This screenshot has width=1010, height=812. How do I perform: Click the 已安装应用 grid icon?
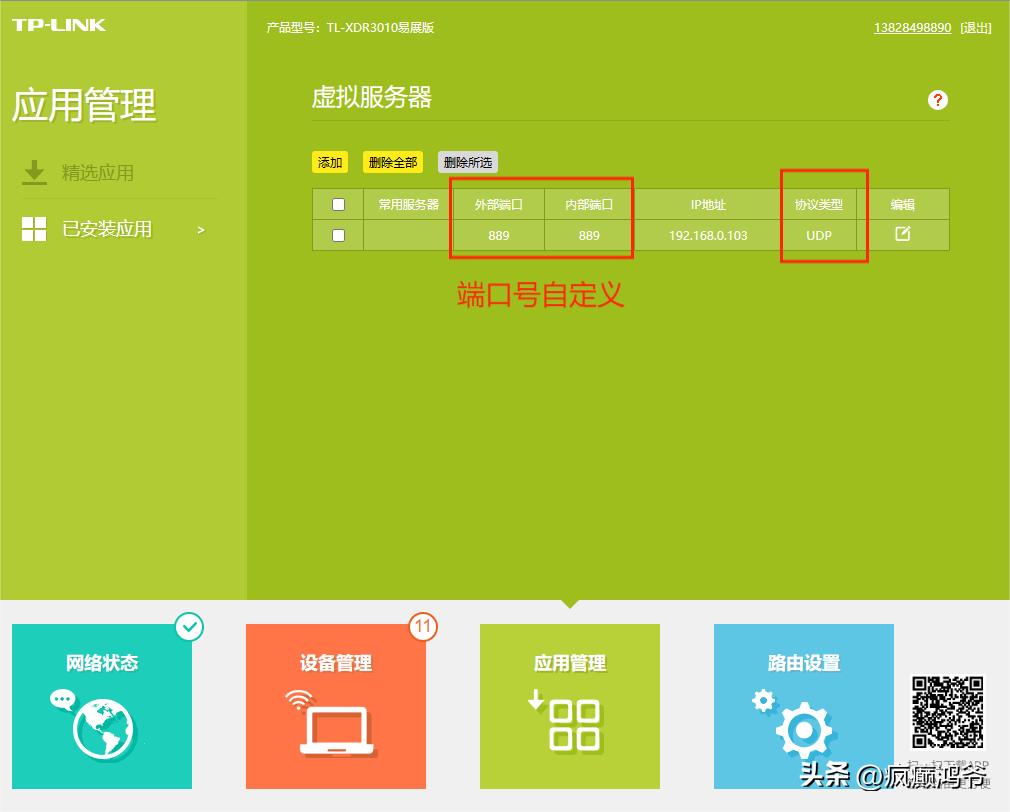point(33,228)
